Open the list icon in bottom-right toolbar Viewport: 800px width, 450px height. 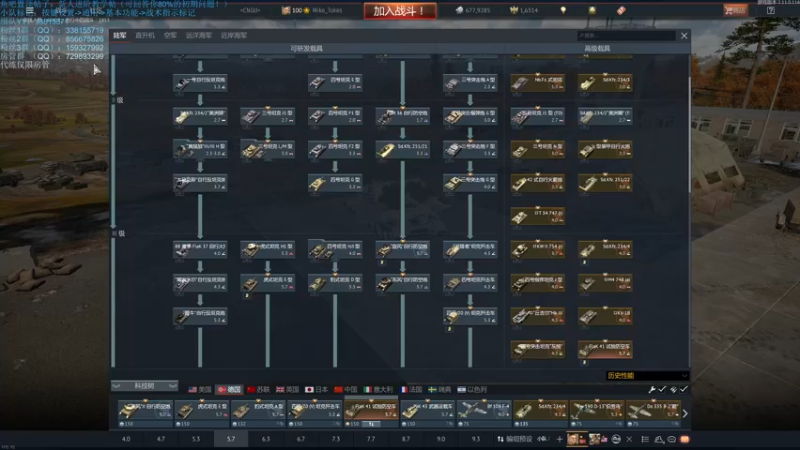645,439
